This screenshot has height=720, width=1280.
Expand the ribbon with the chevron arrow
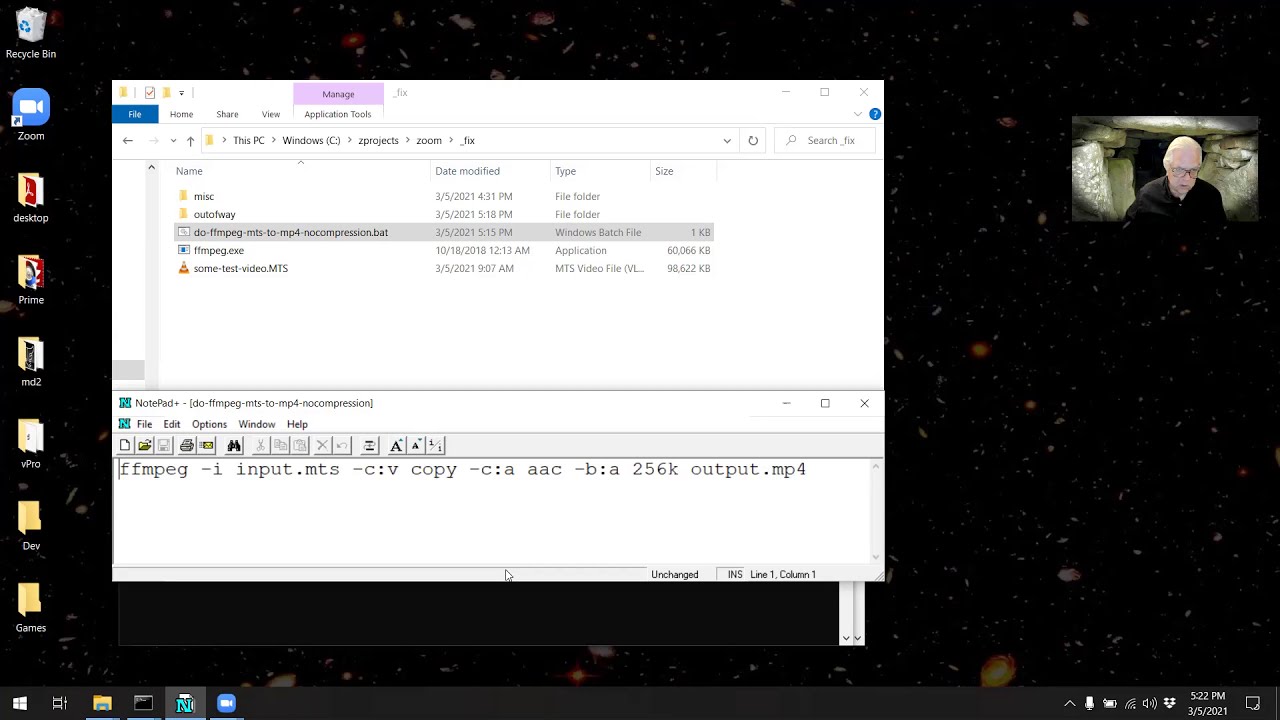857,114
